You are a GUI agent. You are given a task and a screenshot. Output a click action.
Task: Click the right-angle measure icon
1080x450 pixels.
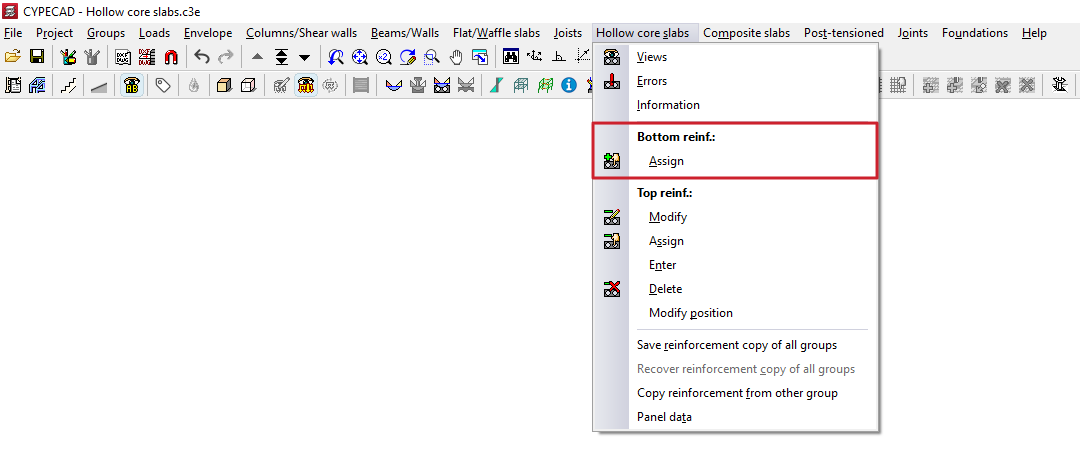[x=559, y=57]
